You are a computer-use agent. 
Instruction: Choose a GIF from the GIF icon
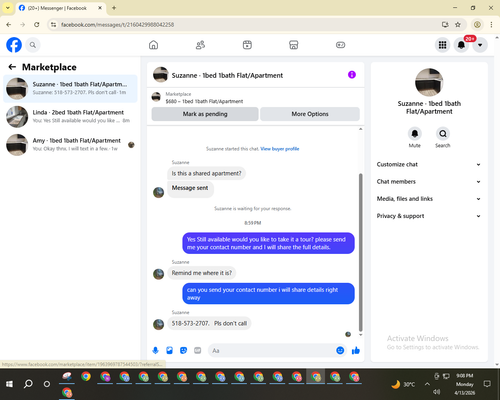(x=198, y=350)
